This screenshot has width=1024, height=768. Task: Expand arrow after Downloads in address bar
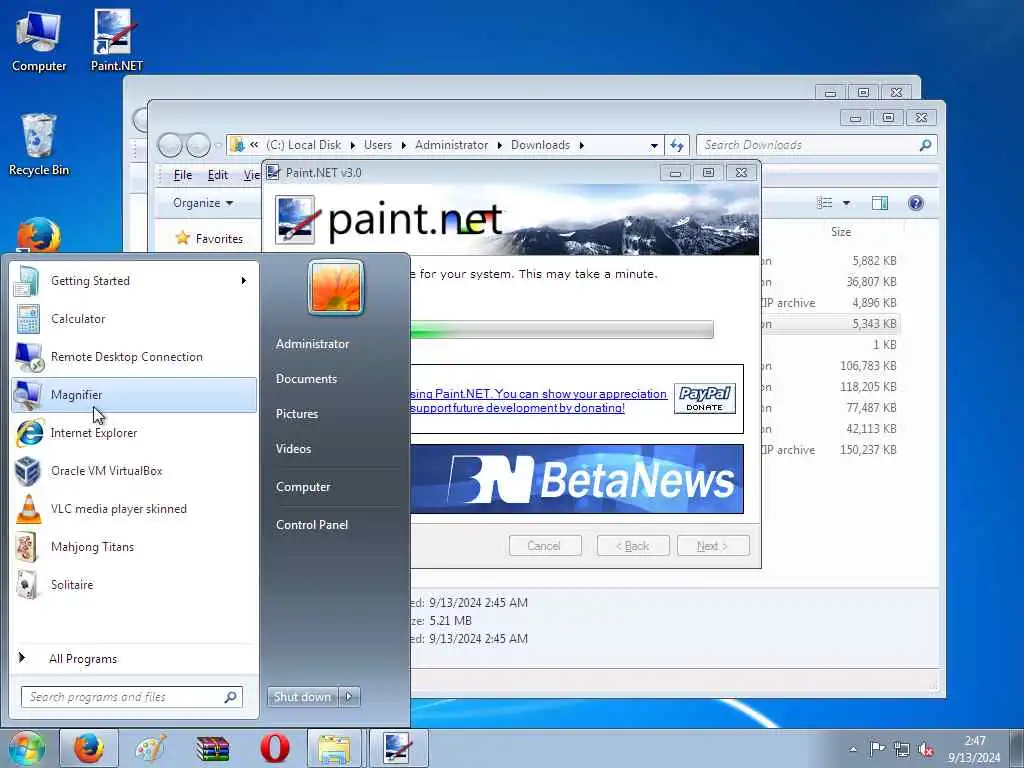pyautogui.click(x=581, y=146)
